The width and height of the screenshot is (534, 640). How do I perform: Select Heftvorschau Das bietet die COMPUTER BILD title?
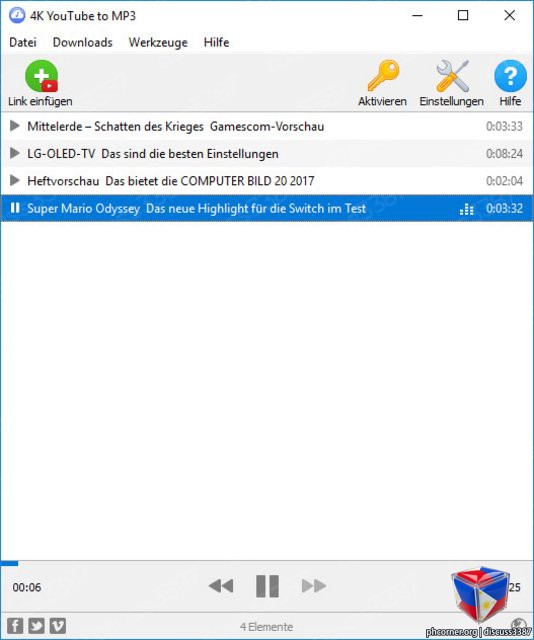(171, 181)
